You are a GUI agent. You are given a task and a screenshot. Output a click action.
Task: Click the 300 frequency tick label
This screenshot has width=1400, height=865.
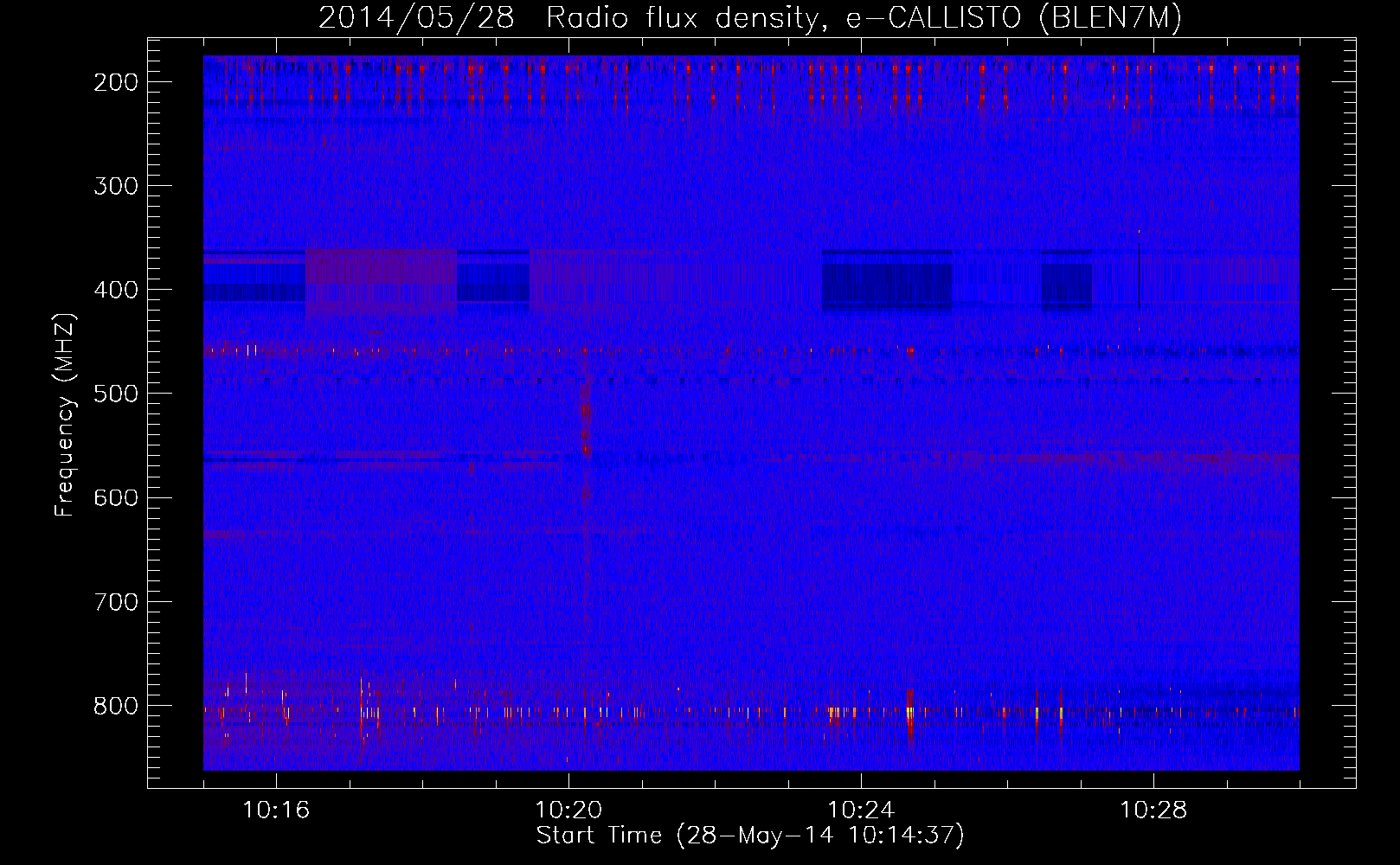(x=115, y=186)
